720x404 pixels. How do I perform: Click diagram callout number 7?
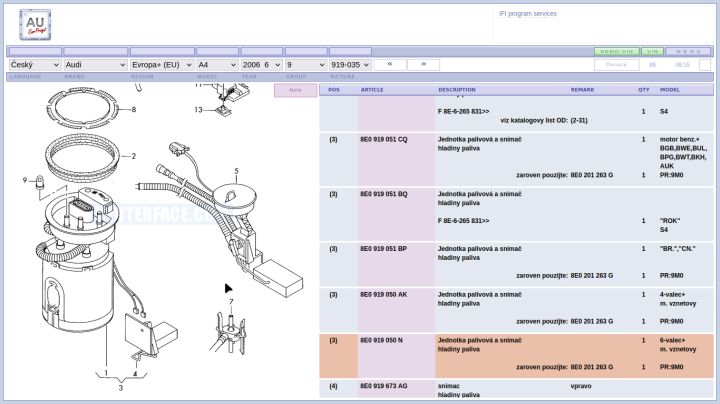tap(231, 302)
